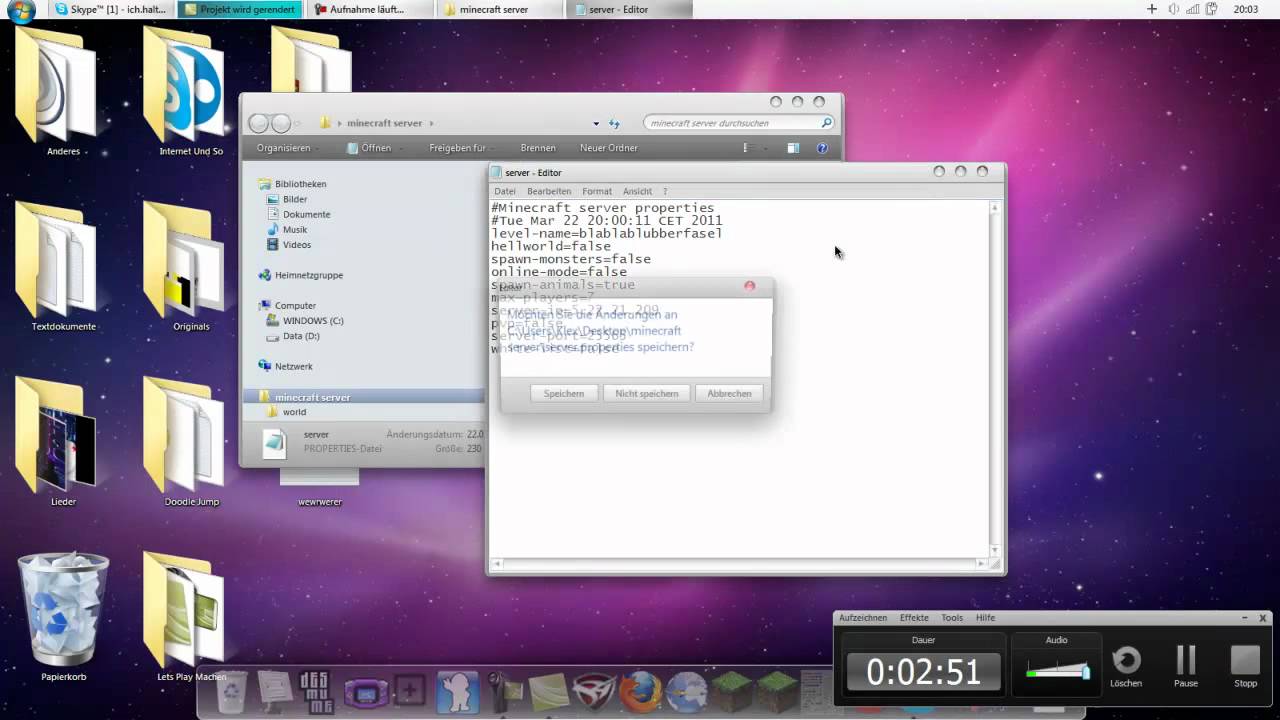The width and height of the screenshot is (1280, 720).
Task: Open the Format menu in Editor
Action: (x=597, y=191)
